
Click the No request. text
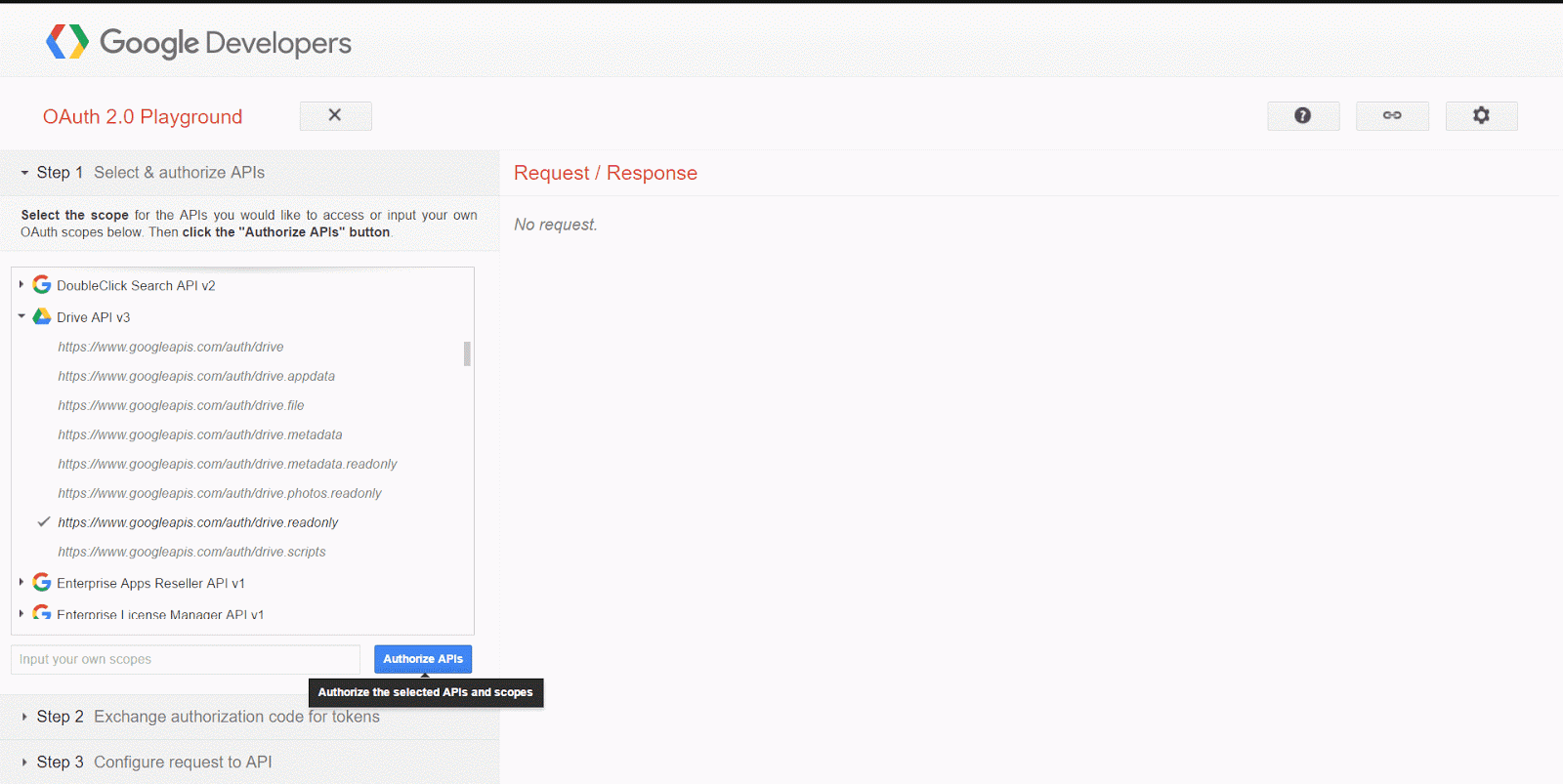pos(555,225)
